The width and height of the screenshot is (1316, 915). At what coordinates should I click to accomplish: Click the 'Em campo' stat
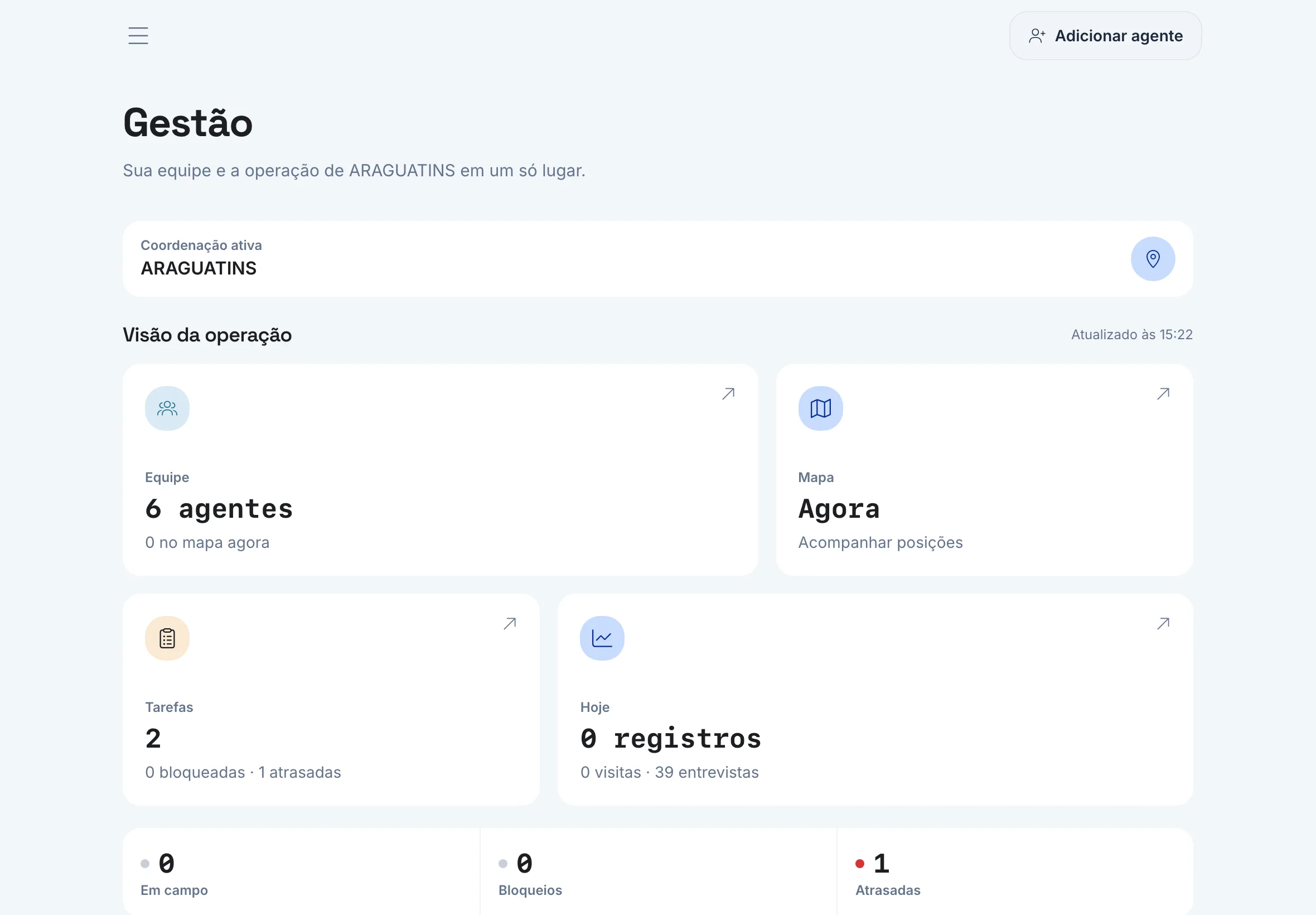301,871
